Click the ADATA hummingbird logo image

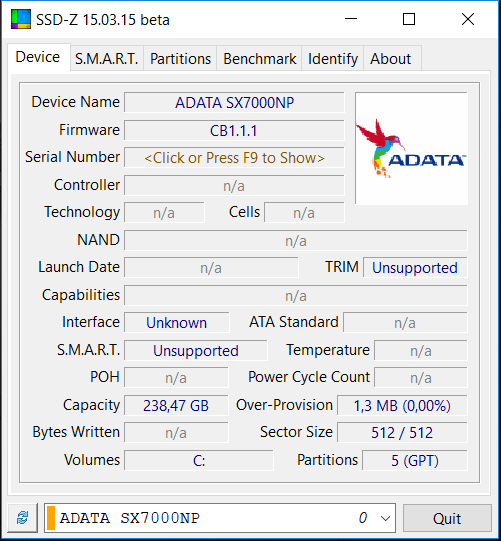click(x=411, y=148)
